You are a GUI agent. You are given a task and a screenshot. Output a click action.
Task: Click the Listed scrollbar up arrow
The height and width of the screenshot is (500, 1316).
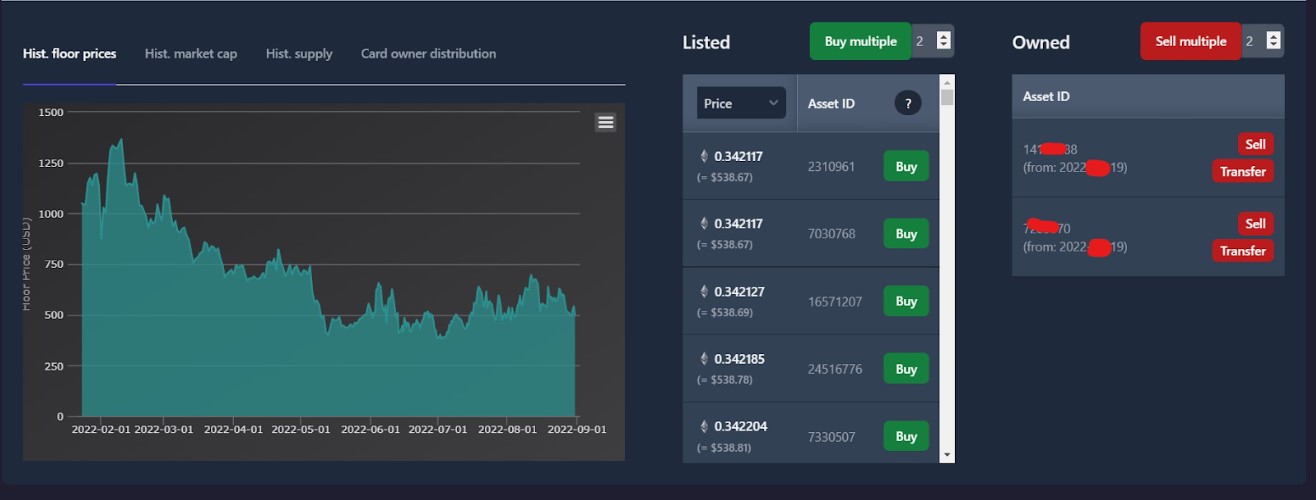947,81
